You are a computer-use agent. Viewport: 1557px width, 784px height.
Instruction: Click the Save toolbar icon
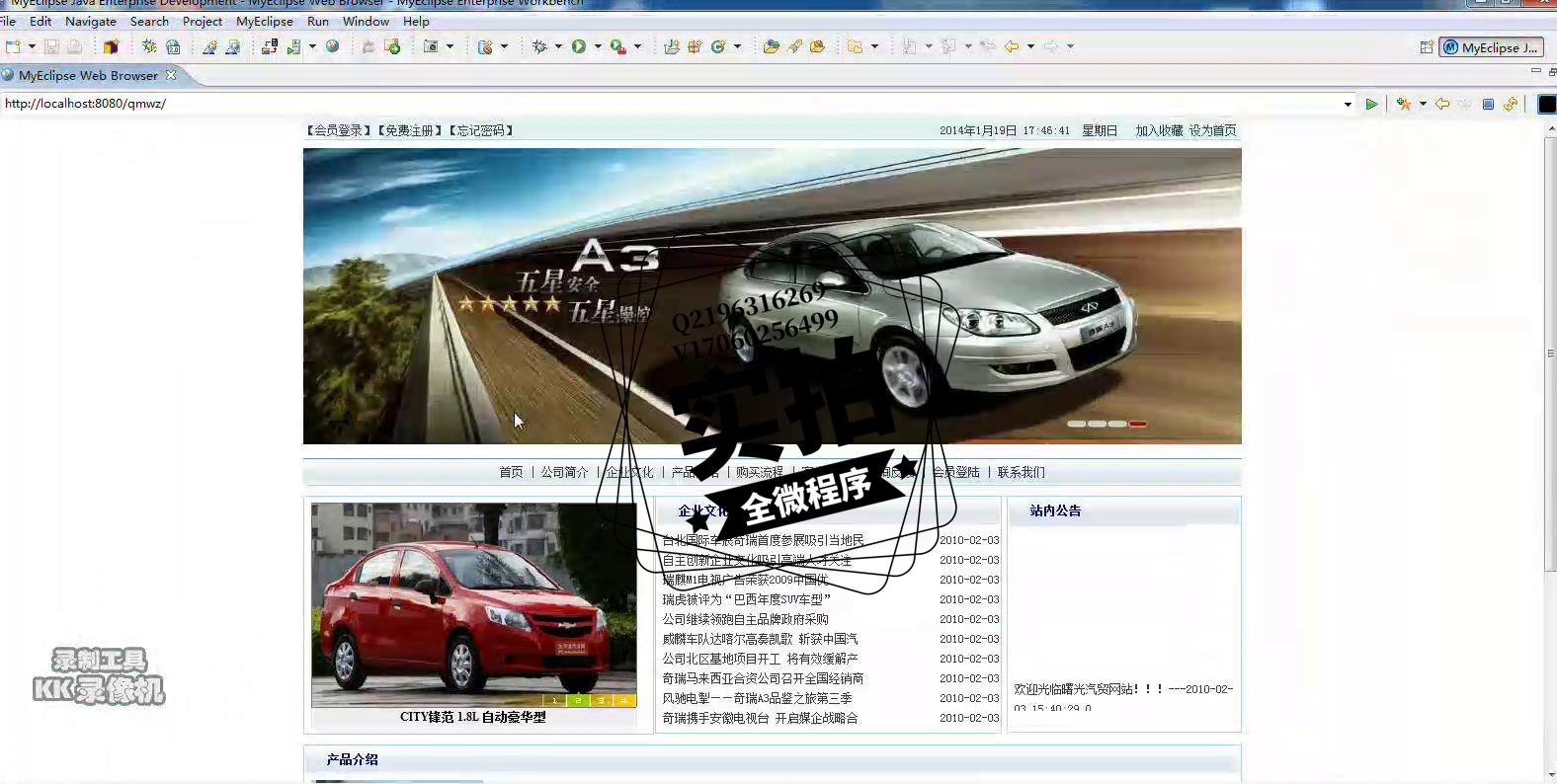point(51,46)
